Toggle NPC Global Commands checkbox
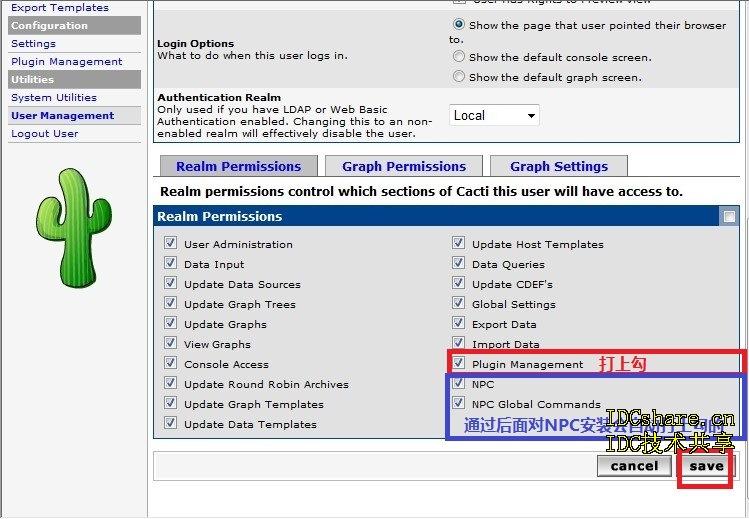Viewport: 749px width, 519px height. tap(459, 403)
